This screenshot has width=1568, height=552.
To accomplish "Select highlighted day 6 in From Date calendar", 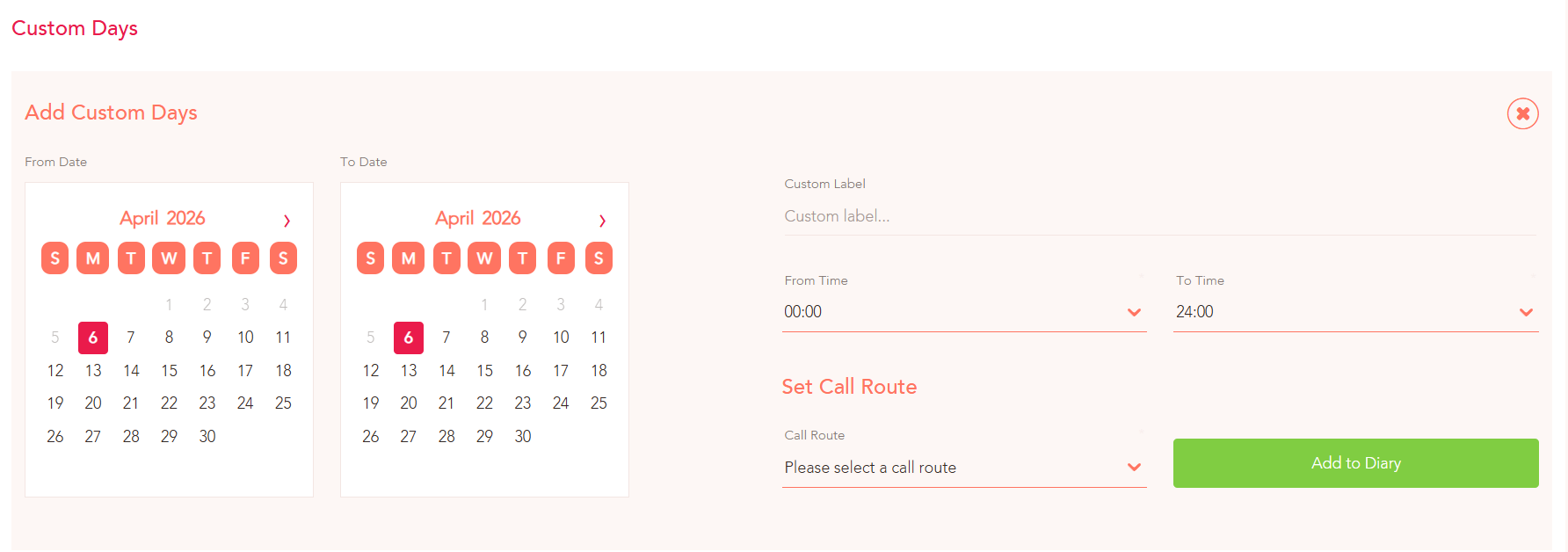I will pos(93,338).
